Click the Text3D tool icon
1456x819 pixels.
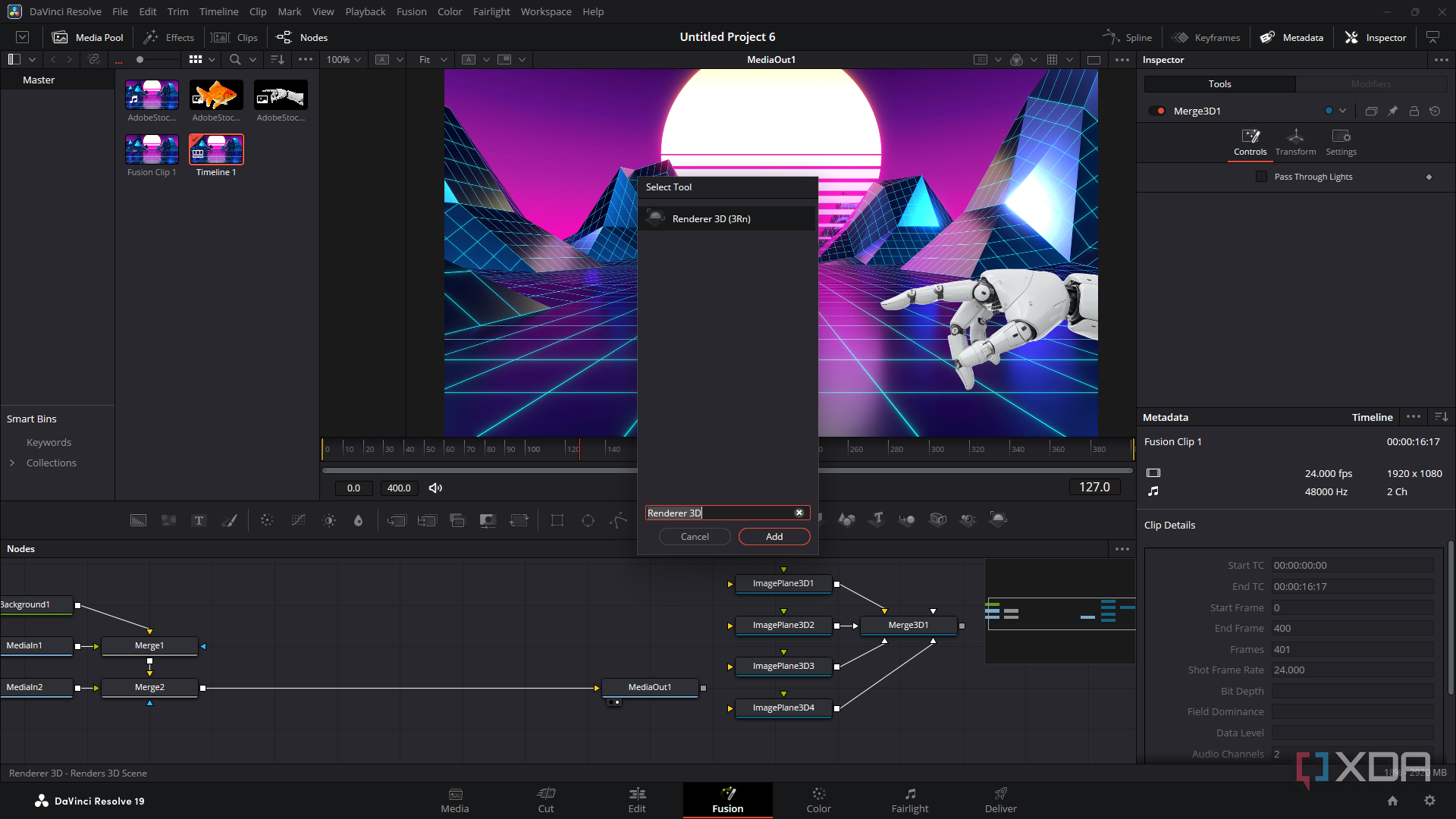tap(877, 519)
